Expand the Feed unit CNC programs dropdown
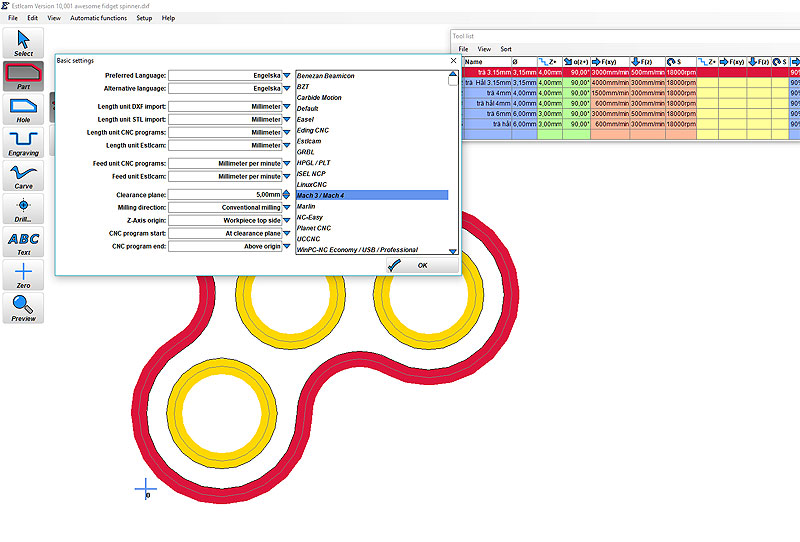 pyautogui.click(x=286, y=162)
